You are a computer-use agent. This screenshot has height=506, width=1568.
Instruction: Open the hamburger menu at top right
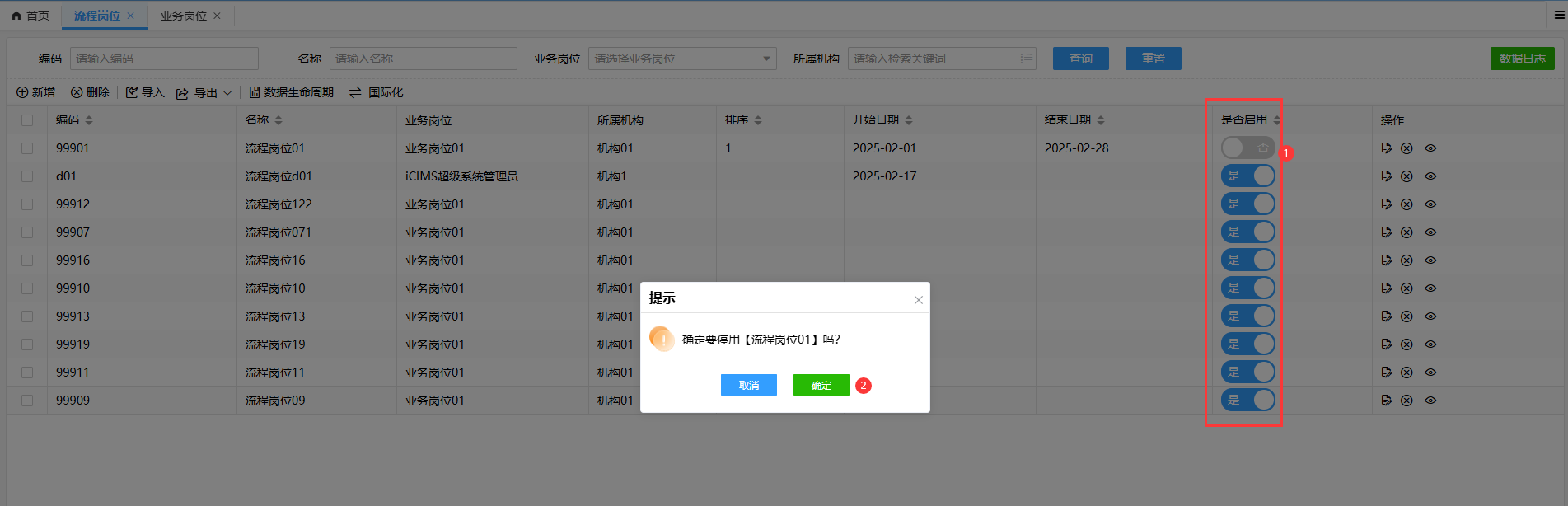coord(1559,15)
